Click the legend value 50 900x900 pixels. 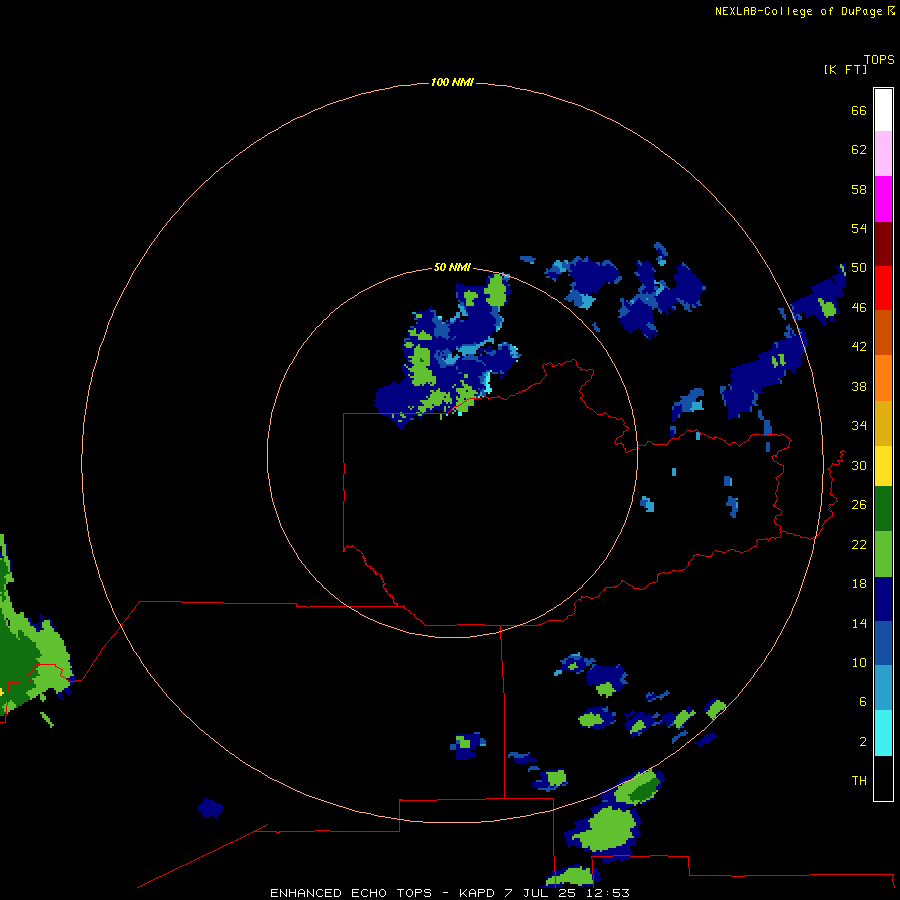coord(859,268)
